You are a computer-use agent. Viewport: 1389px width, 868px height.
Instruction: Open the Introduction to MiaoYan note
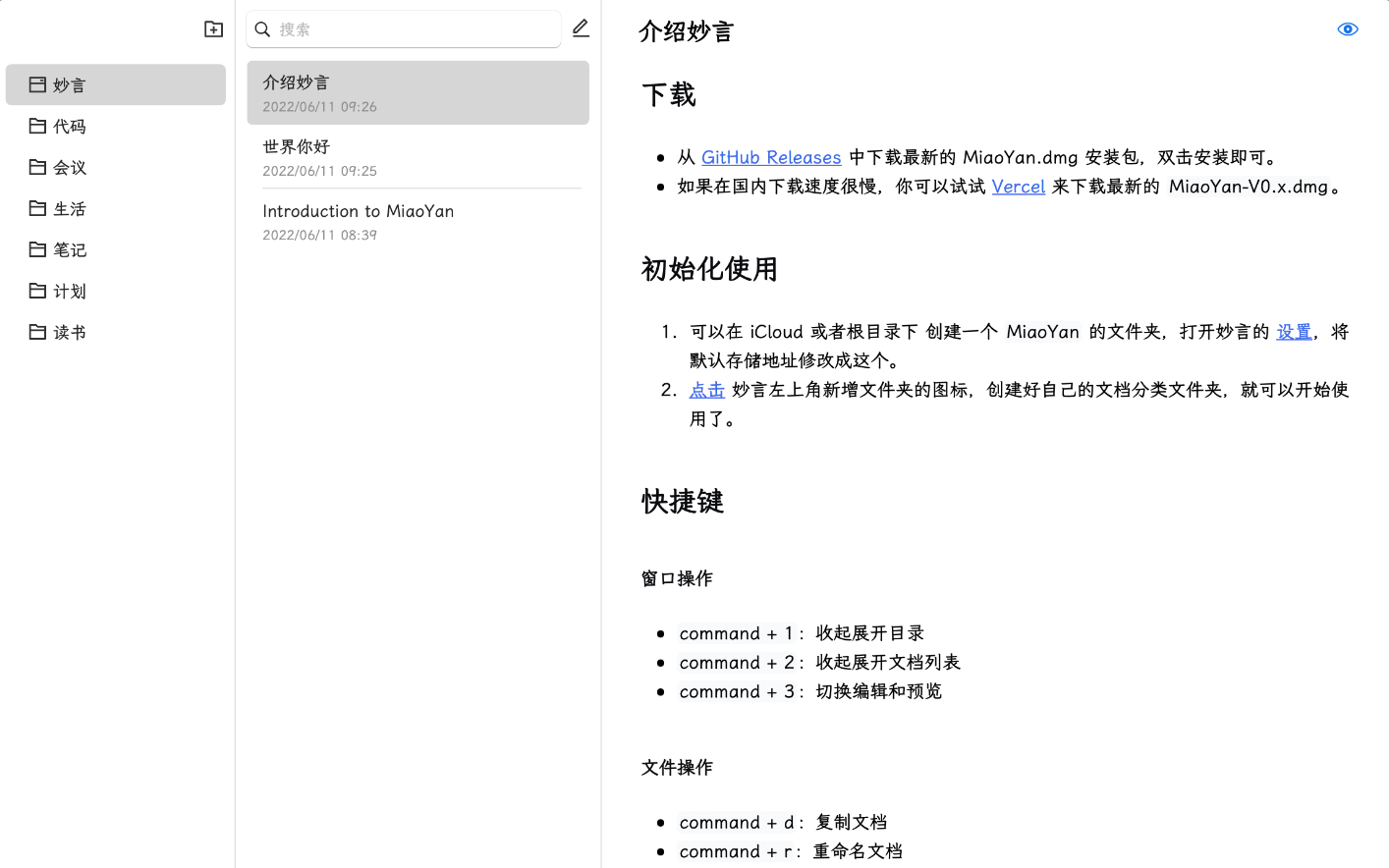pyautogui.click(x=417, y=221)
